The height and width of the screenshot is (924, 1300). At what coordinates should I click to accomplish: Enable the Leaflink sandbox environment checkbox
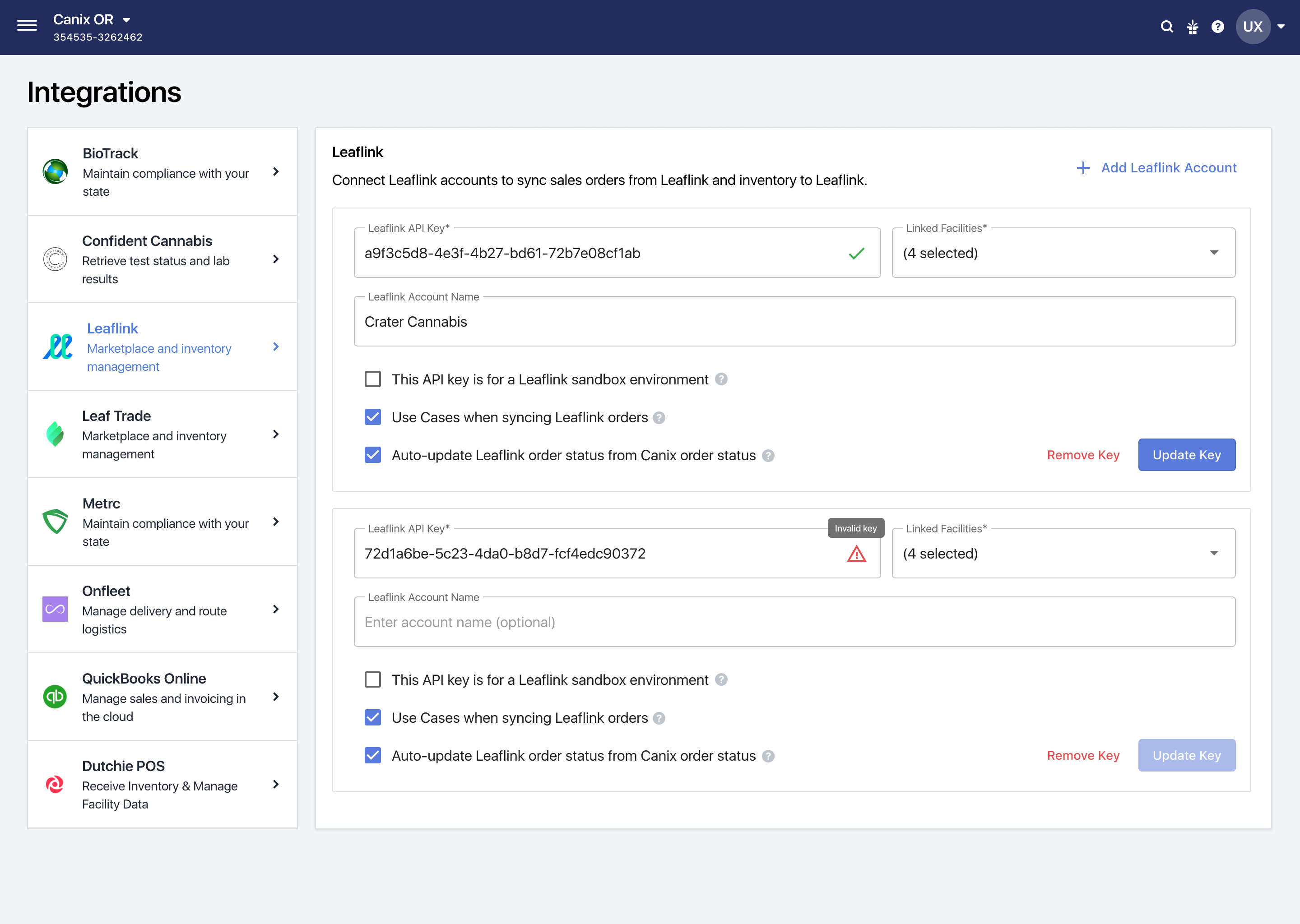click(373, 379)
